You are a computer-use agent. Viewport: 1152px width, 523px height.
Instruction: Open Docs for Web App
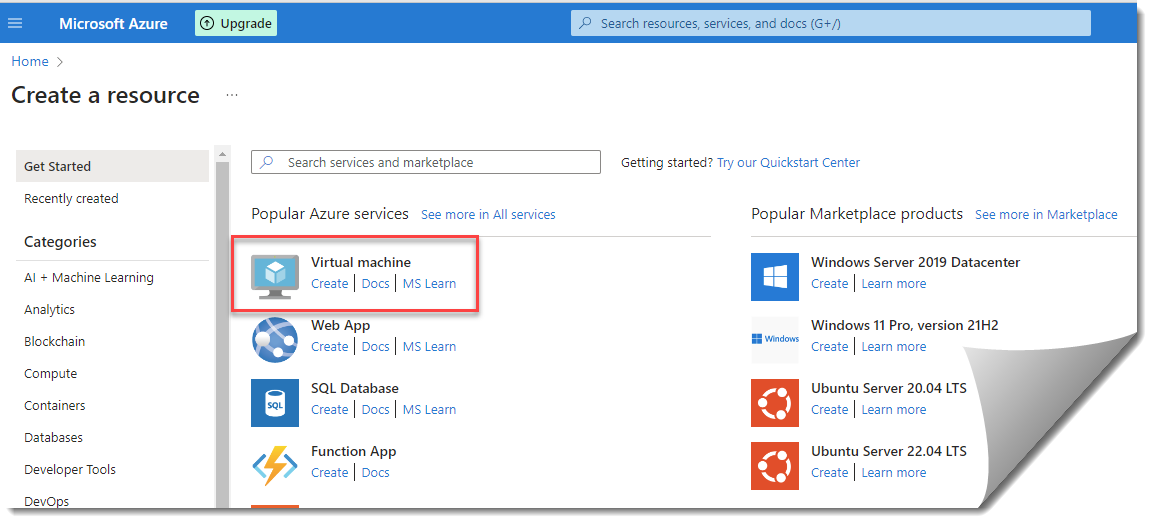[375, 347]
